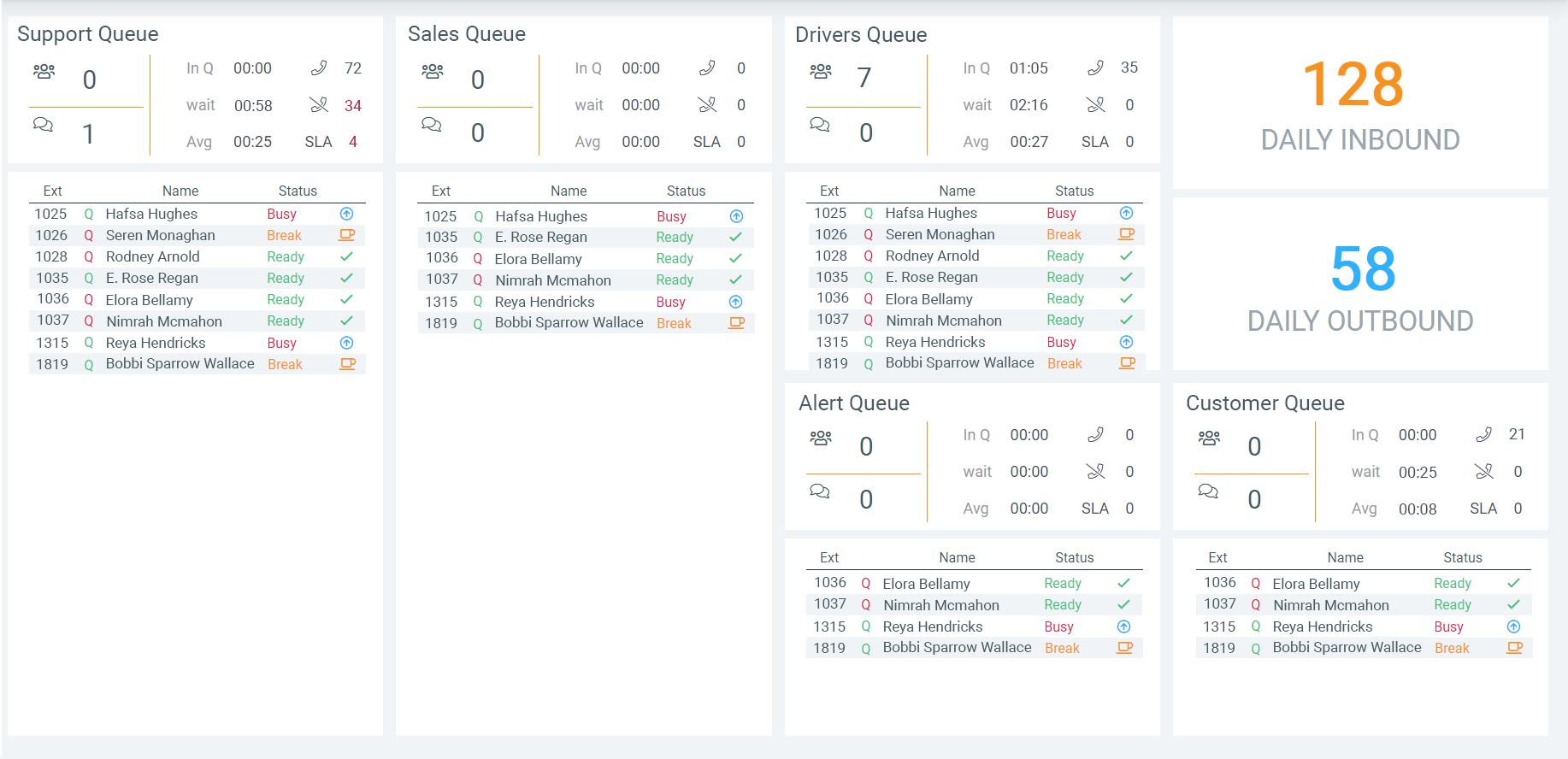Click the Q icon beside Rodney Arnold in Drivers
1568x759 pixels.
869,256
